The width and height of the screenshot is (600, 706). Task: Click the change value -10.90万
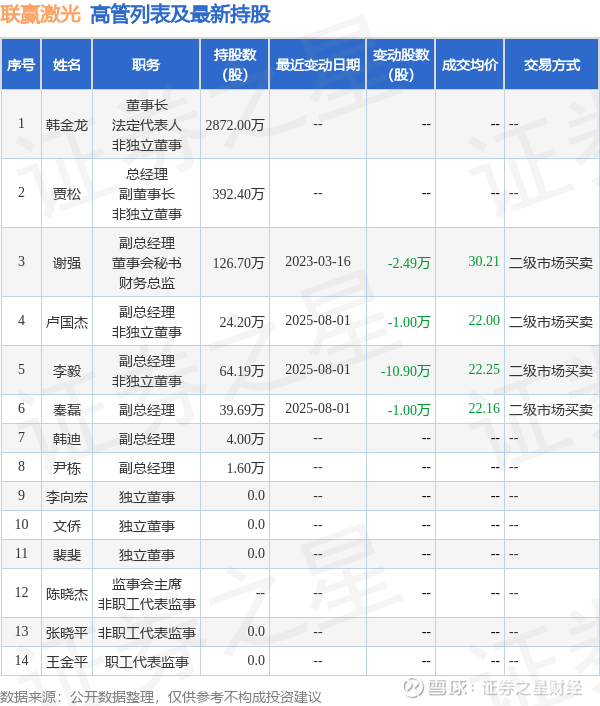(405, 371)
